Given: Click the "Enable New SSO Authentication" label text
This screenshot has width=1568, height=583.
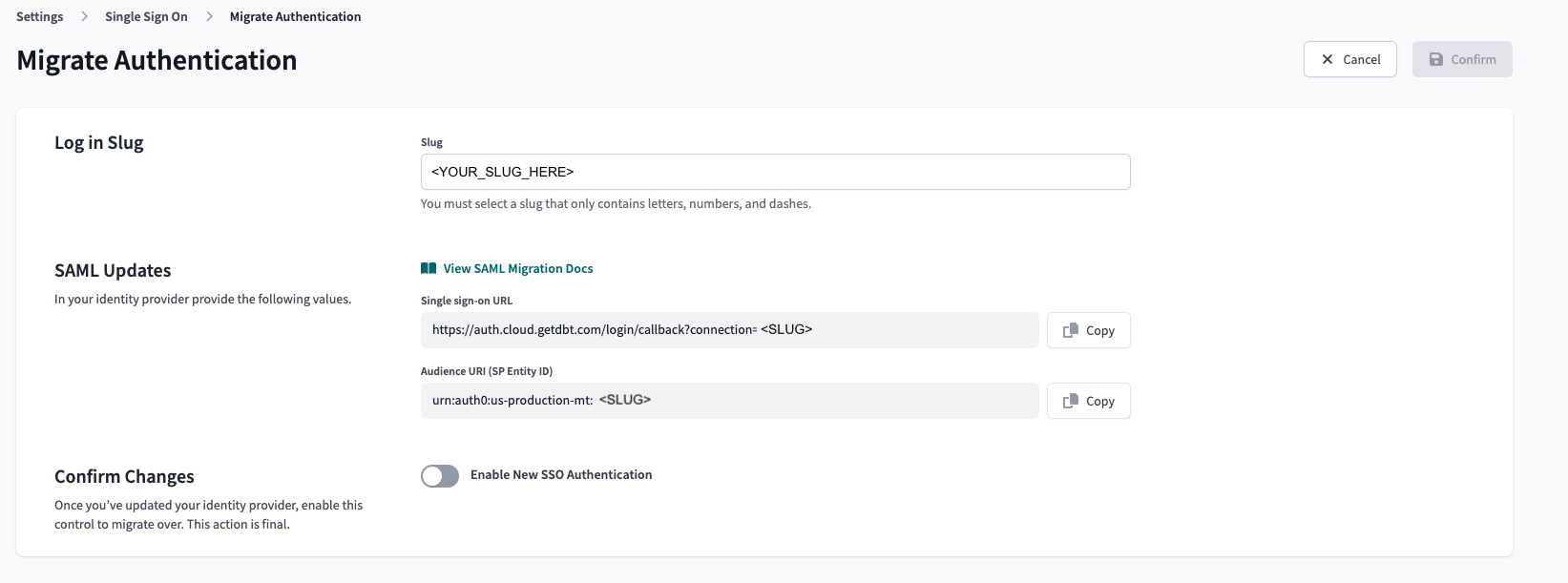Looking at the screenshot, I should 561,475.
